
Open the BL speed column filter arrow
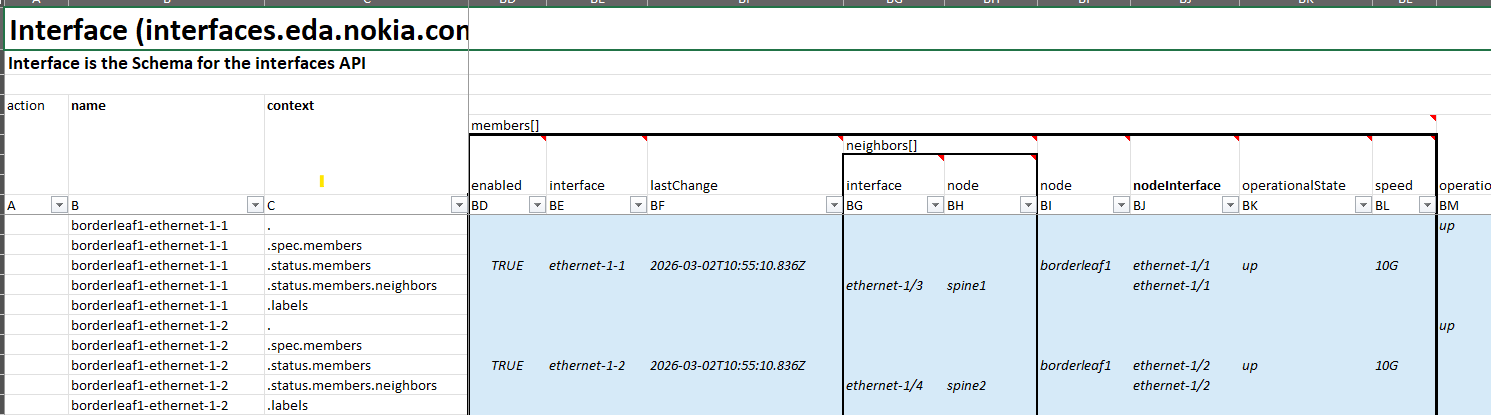pyautogui.click(x=1427, y=205)
